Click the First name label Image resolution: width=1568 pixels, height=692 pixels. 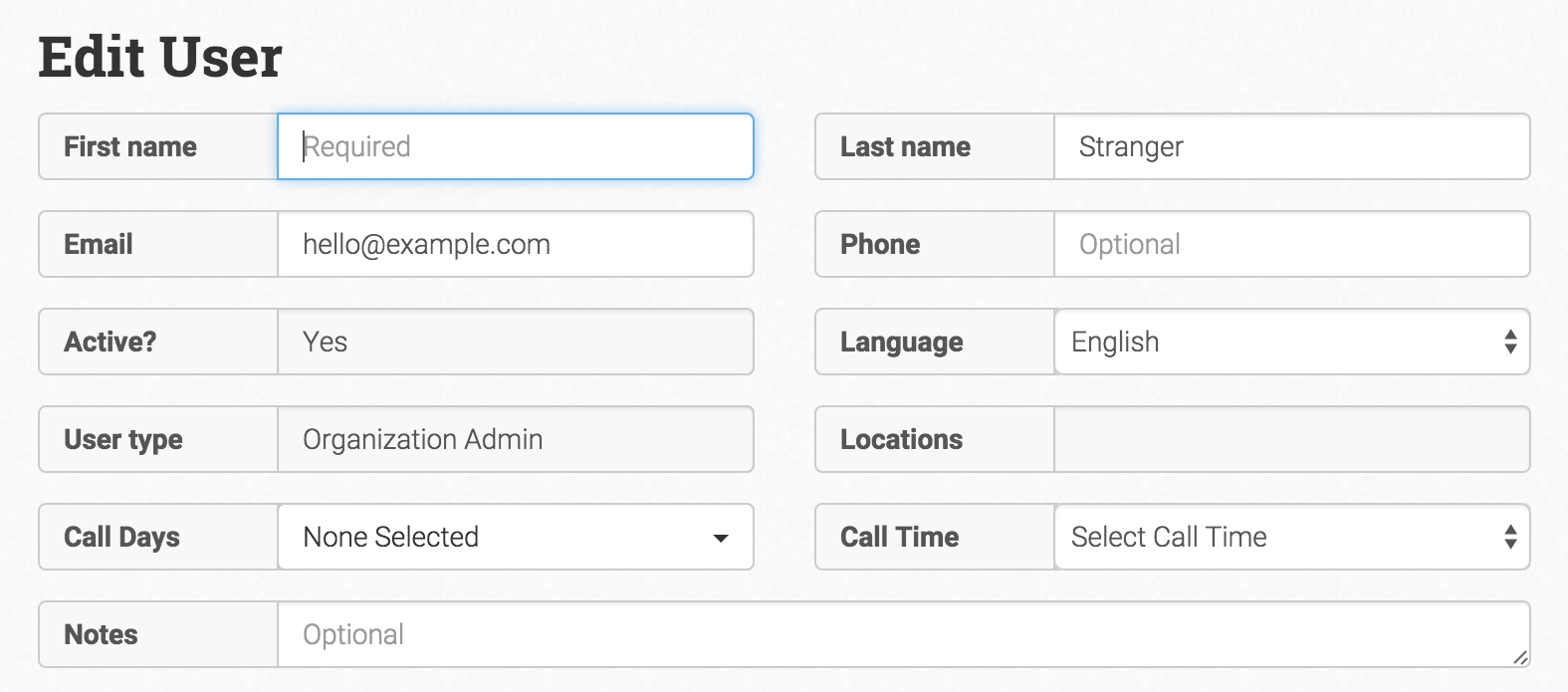click(x=130, y=146)
